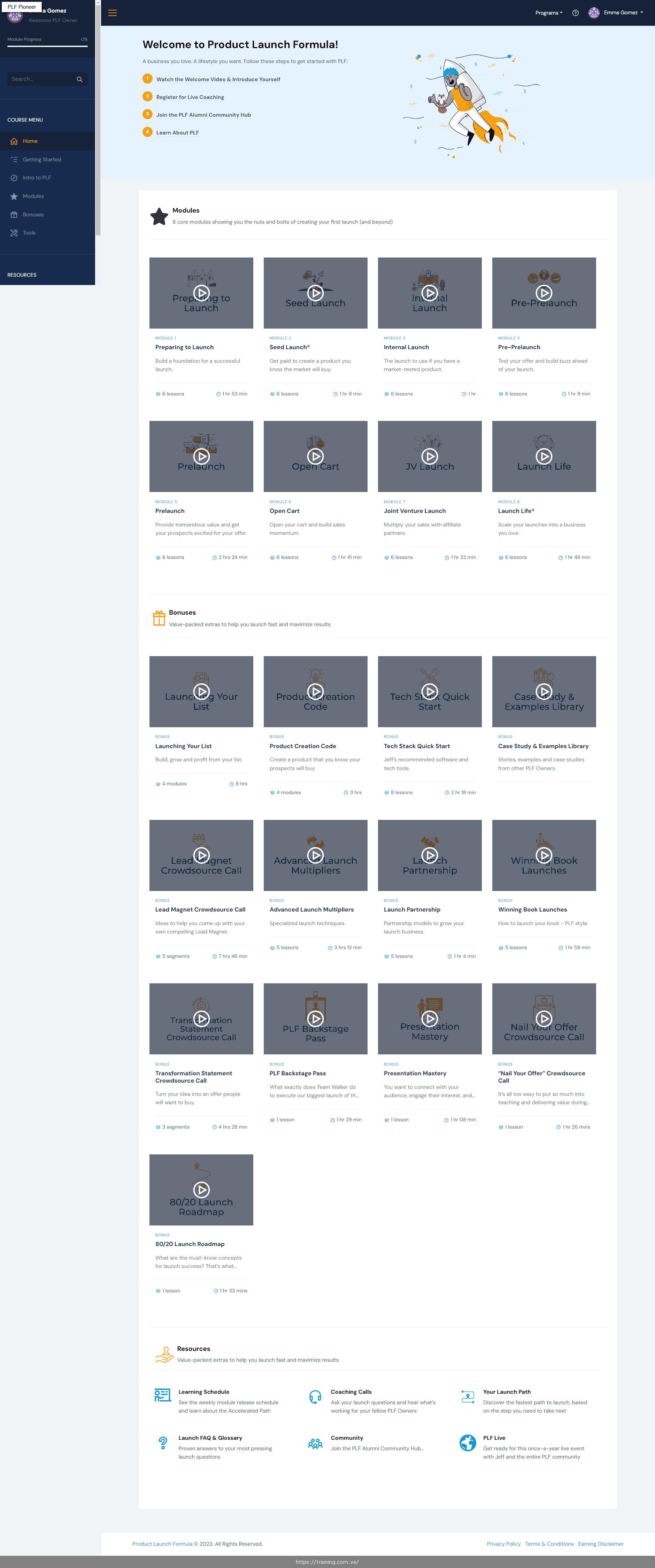Click the Modules section star icon

click(x=159, y=216)
